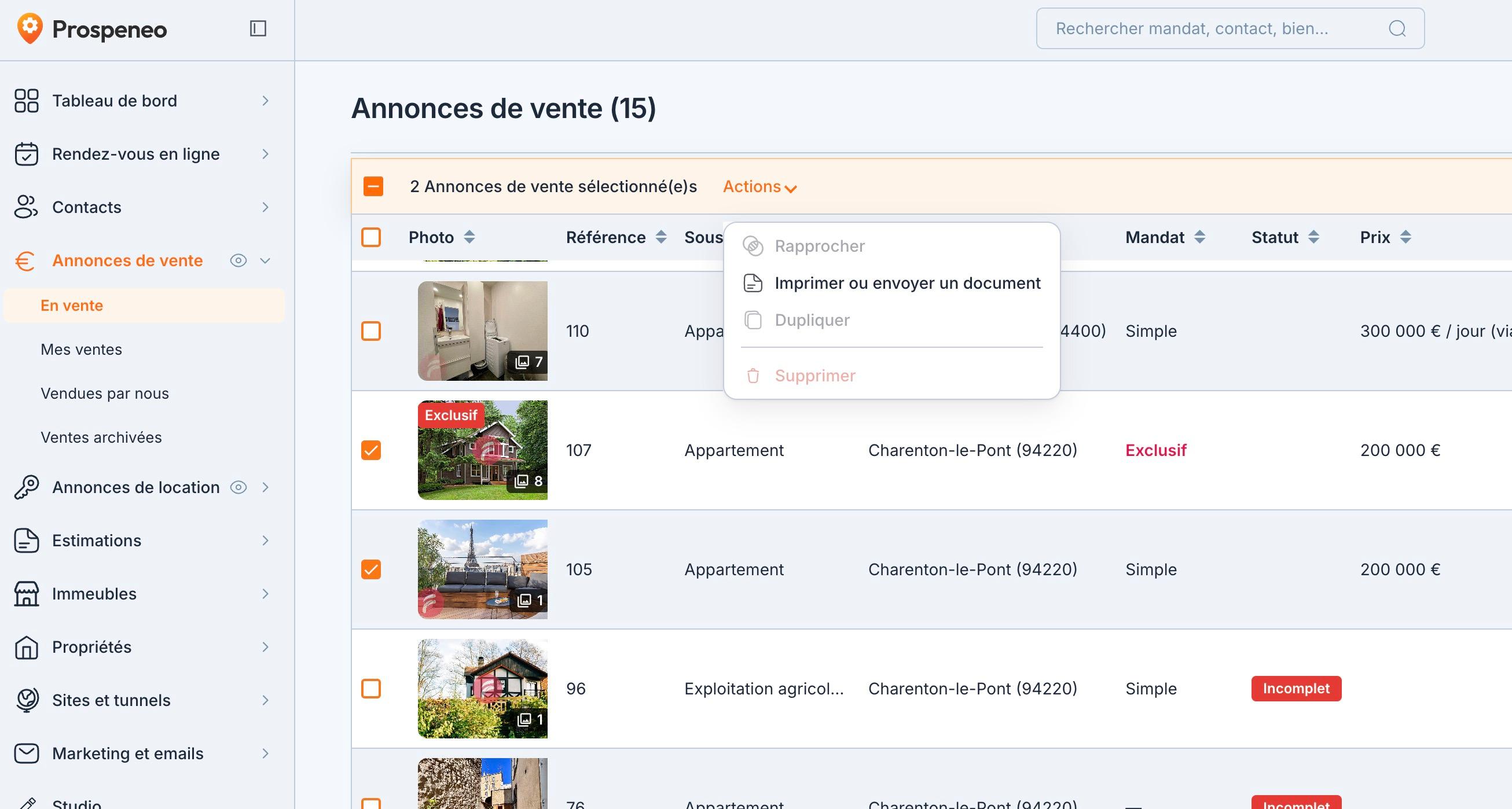Expand Tableau de bord chevron
This screenshot has width=1512, height=809.
(x=265, y=100)
